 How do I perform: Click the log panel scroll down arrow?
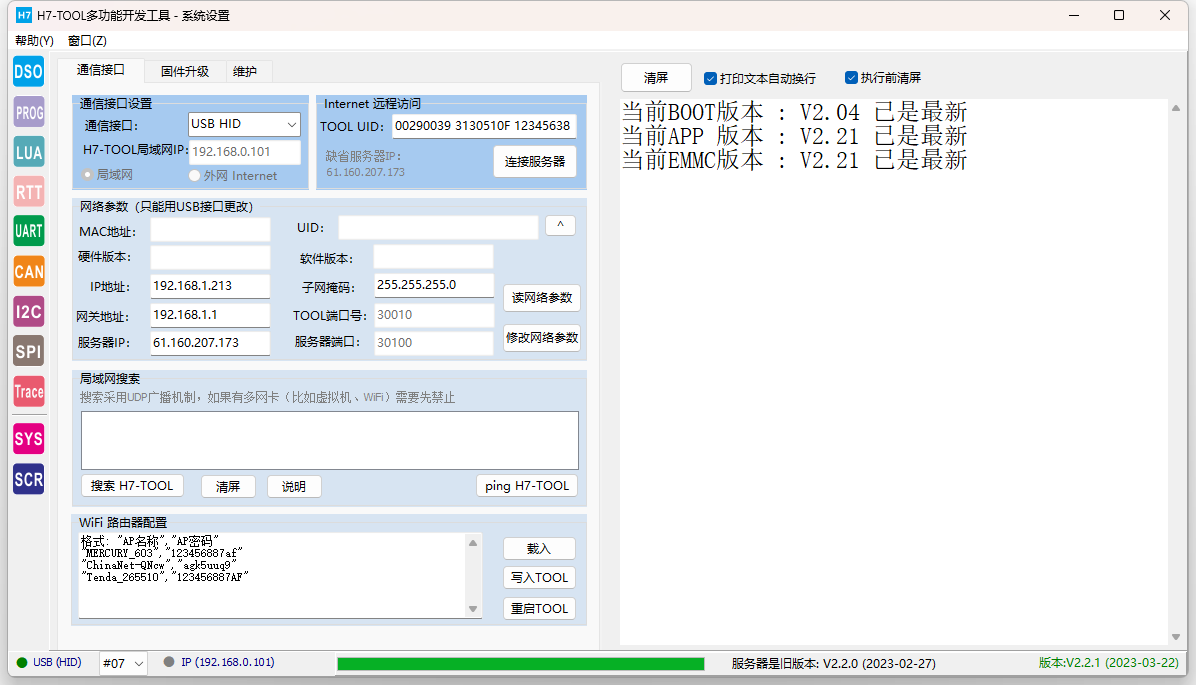click(1175, 637)
